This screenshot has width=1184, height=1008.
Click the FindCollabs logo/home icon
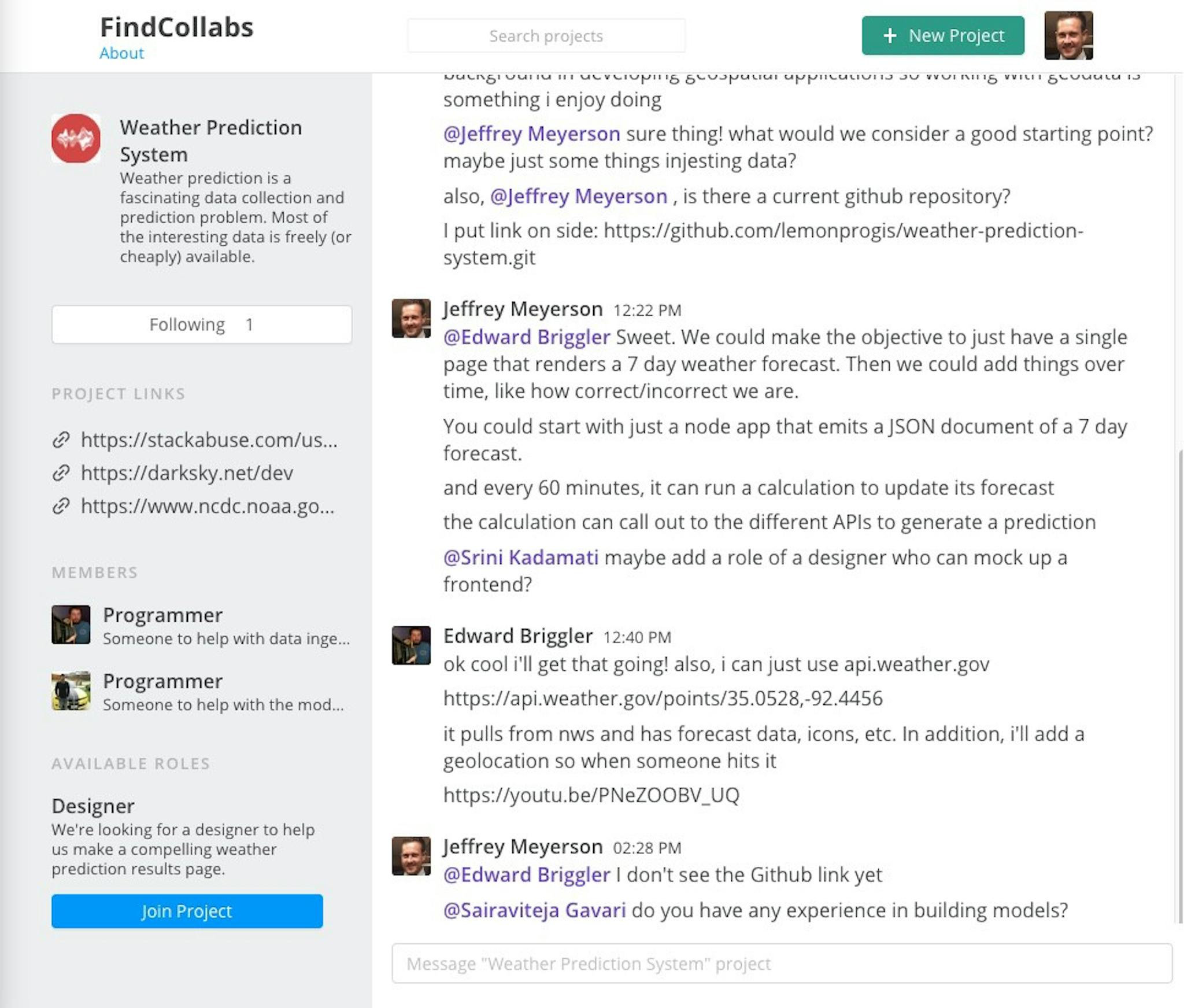(177, 26)
